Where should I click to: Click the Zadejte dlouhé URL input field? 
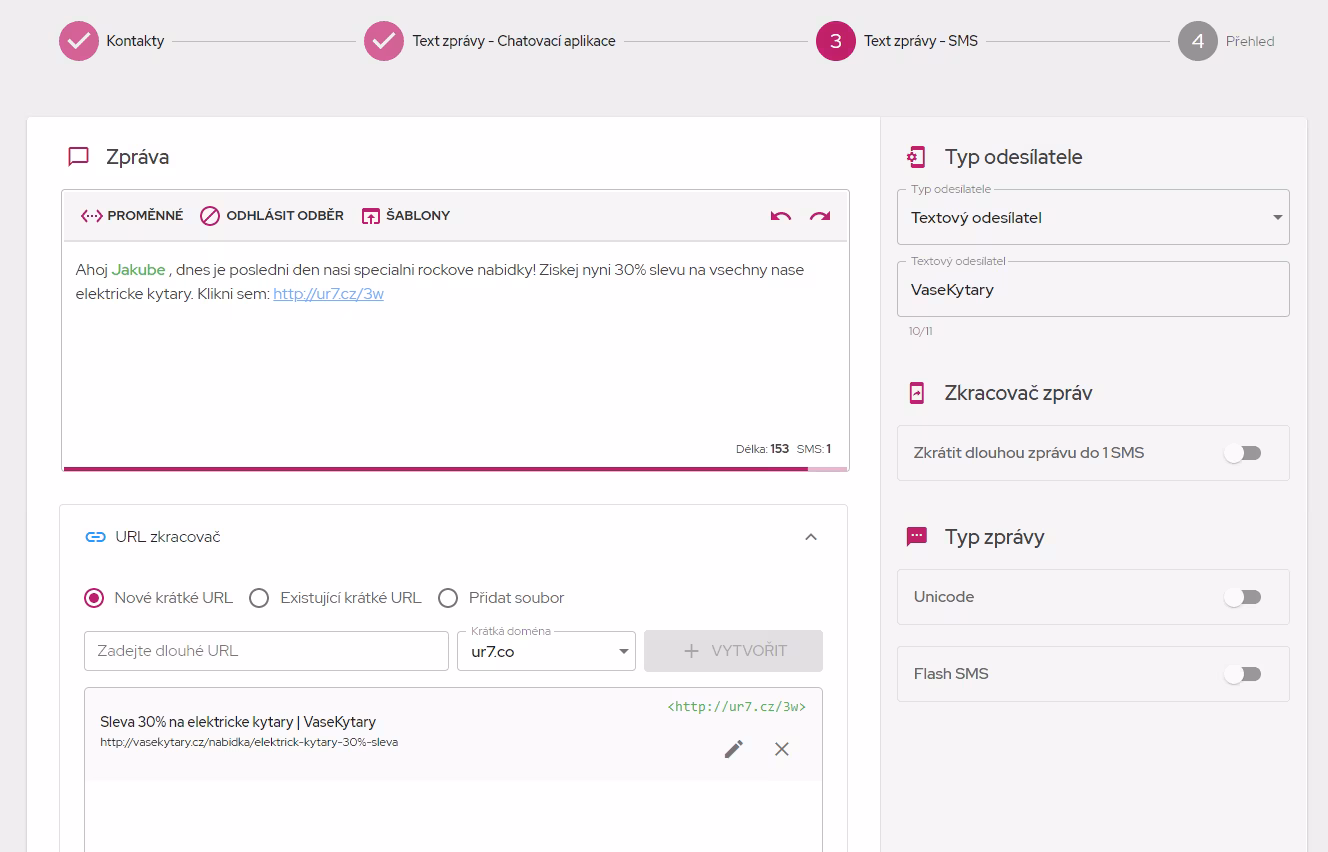(x=266, y=651)
